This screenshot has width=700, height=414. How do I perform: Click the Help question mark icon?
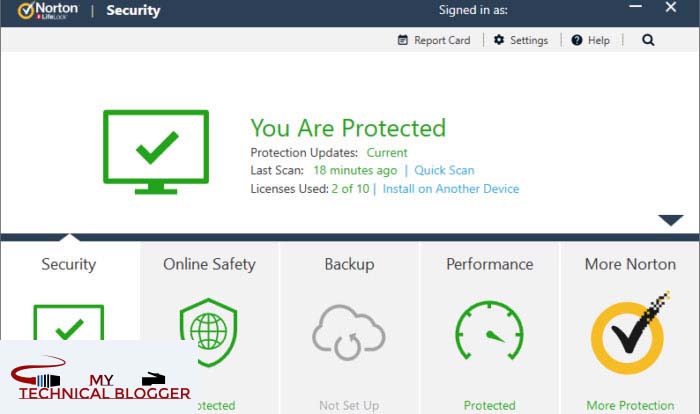577,40
